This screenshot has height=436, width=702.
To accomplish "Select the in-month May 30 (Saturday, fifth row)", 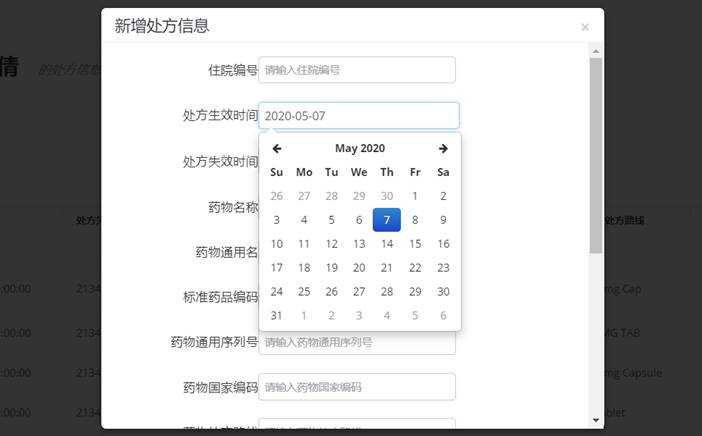I will point(443,291).
